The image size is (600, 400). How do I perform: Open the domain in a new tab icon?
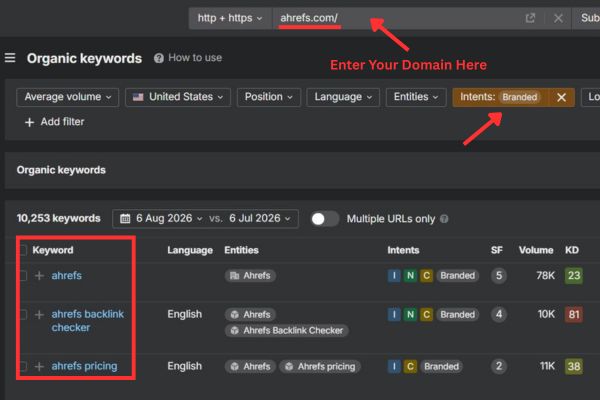[x=530, y=18]
